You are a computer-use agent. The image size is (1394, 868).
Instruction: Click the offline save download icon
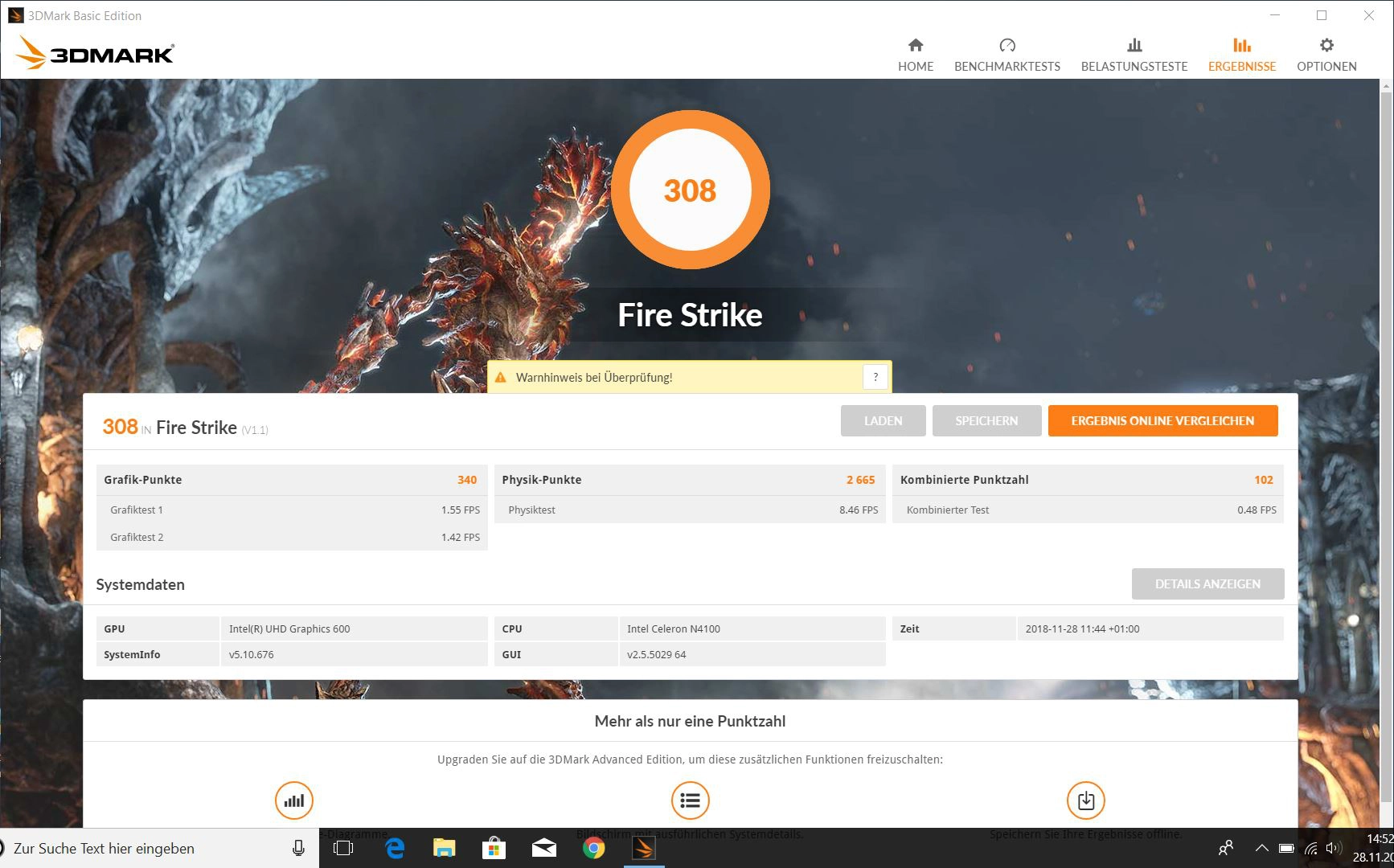pos(1085,800)
